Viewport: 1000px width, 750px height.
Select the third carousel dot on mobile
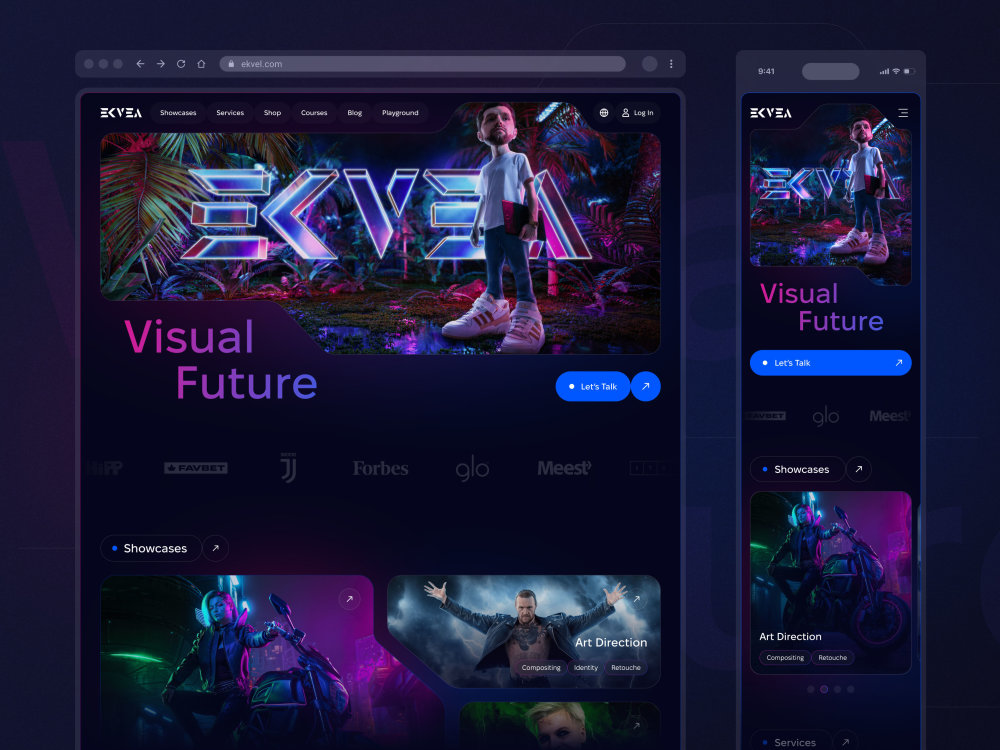[x=837, y=689]
